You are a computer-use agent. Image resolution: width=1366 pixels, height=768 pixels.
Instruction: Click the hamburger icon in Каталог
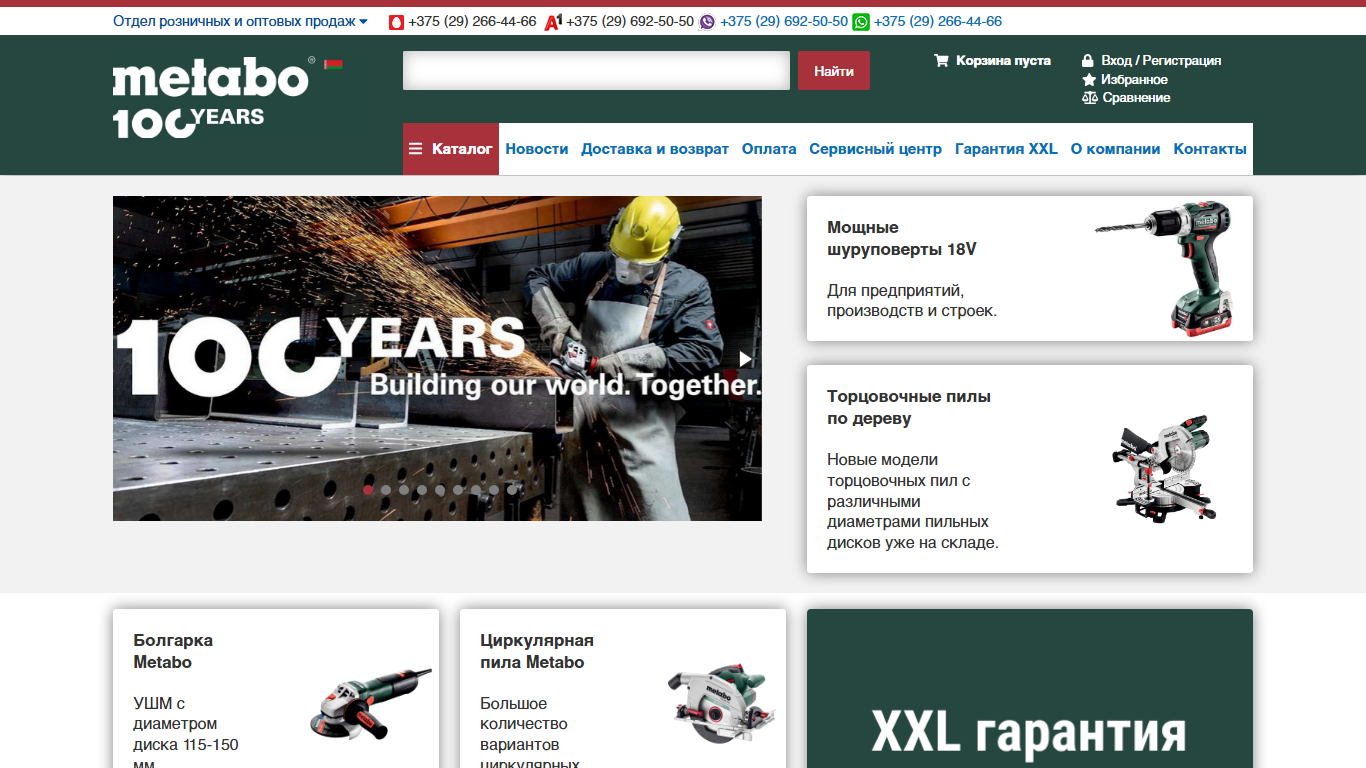pos(416,149)
